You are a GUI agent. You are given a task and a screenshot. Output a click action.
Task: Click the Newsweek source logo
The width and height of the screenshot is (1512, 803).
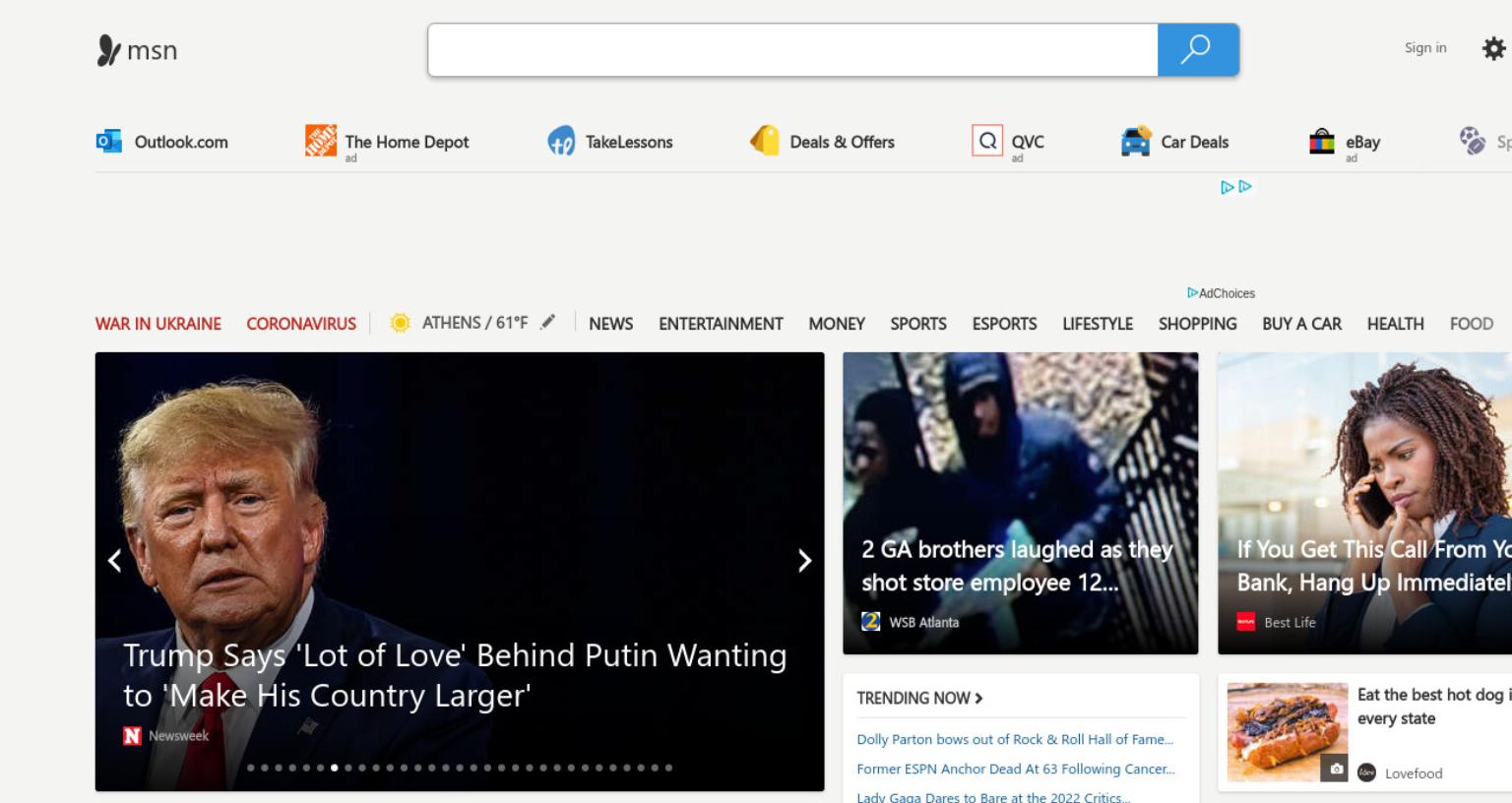(132, 736)
